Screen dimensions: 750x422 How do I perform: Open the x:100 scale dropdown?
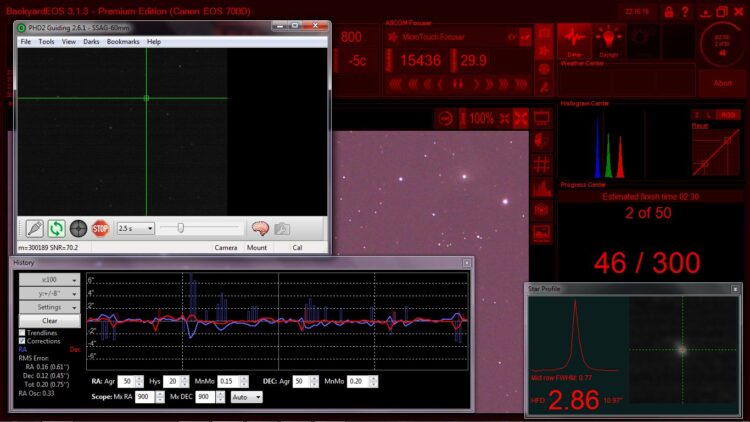(x=49, y=280)
